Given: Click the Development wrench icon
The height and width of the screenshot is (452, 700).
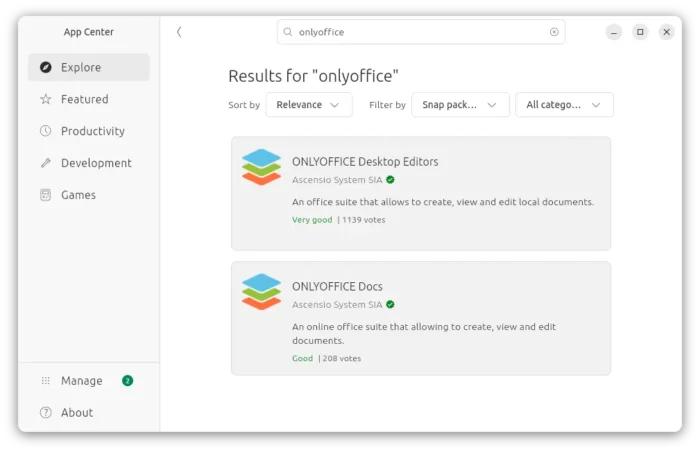Looking at the screenshot, I should (x=46, y=163).
